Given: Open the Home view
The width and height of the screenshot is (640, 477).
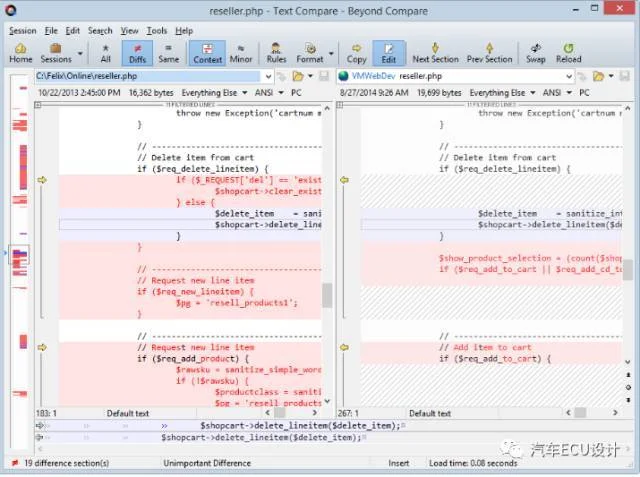Looking at the screenshot, I should pyautogui.click(x=20, y=53).
